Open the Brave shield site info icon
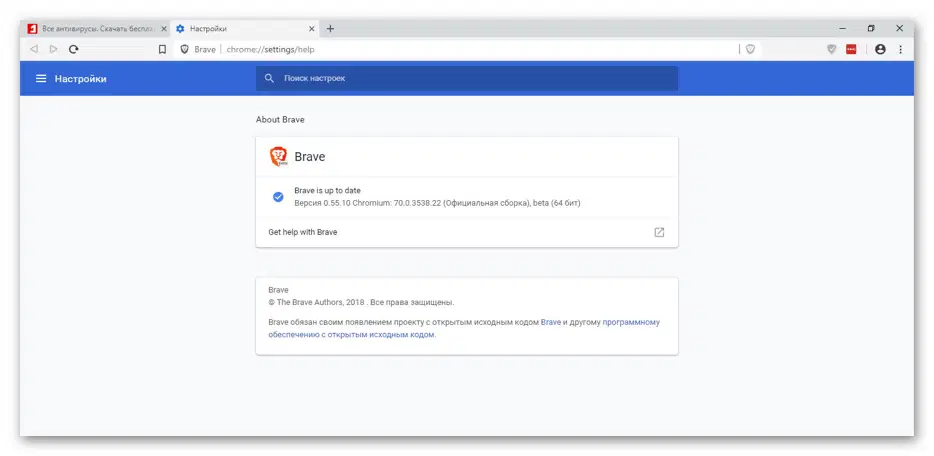Image resolution: width=934 pixels, height=456 pixels. [x=185, y=49]
